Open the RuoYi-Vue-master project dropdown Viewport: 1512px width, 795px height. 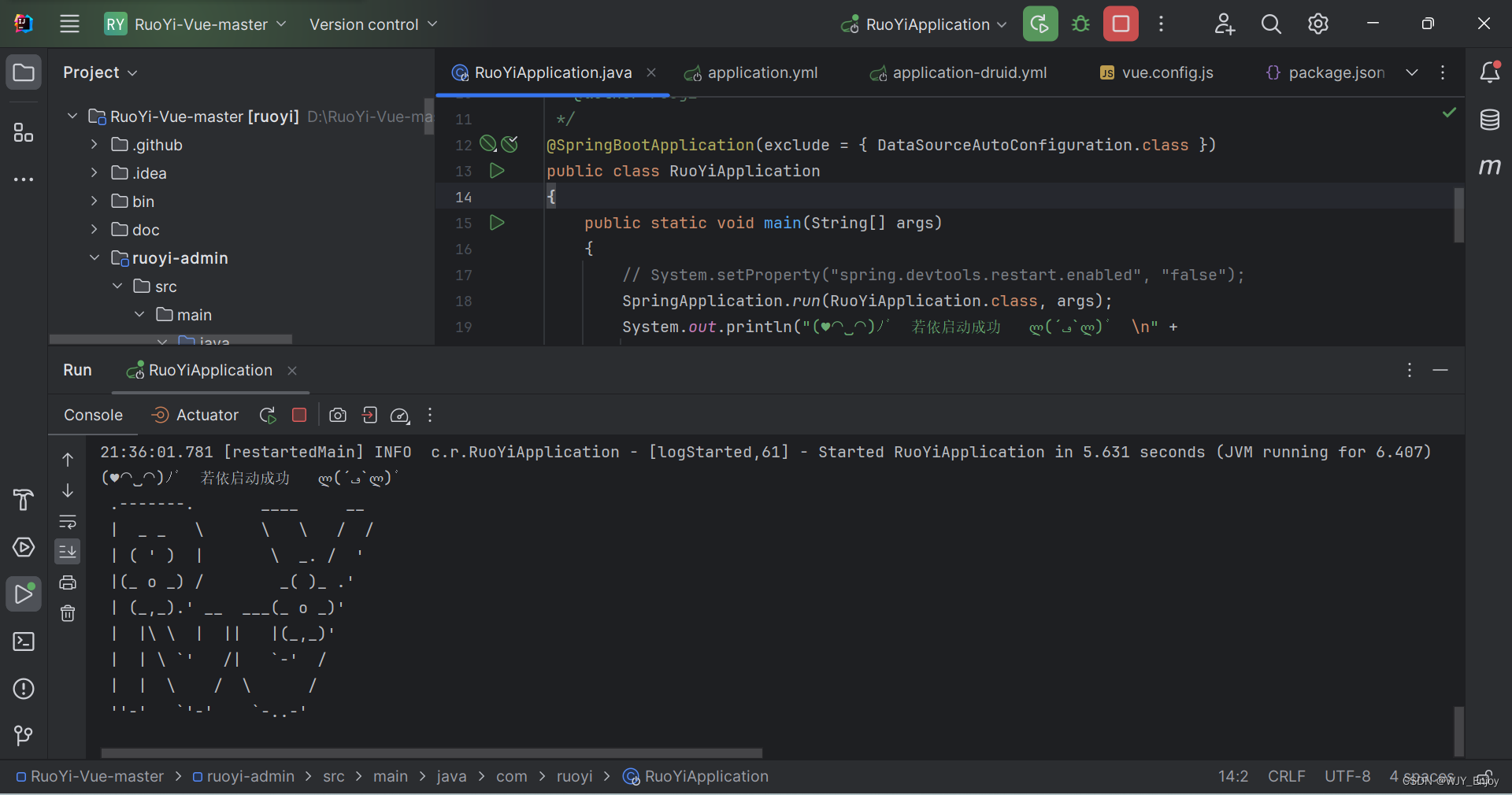pos(196,24)
